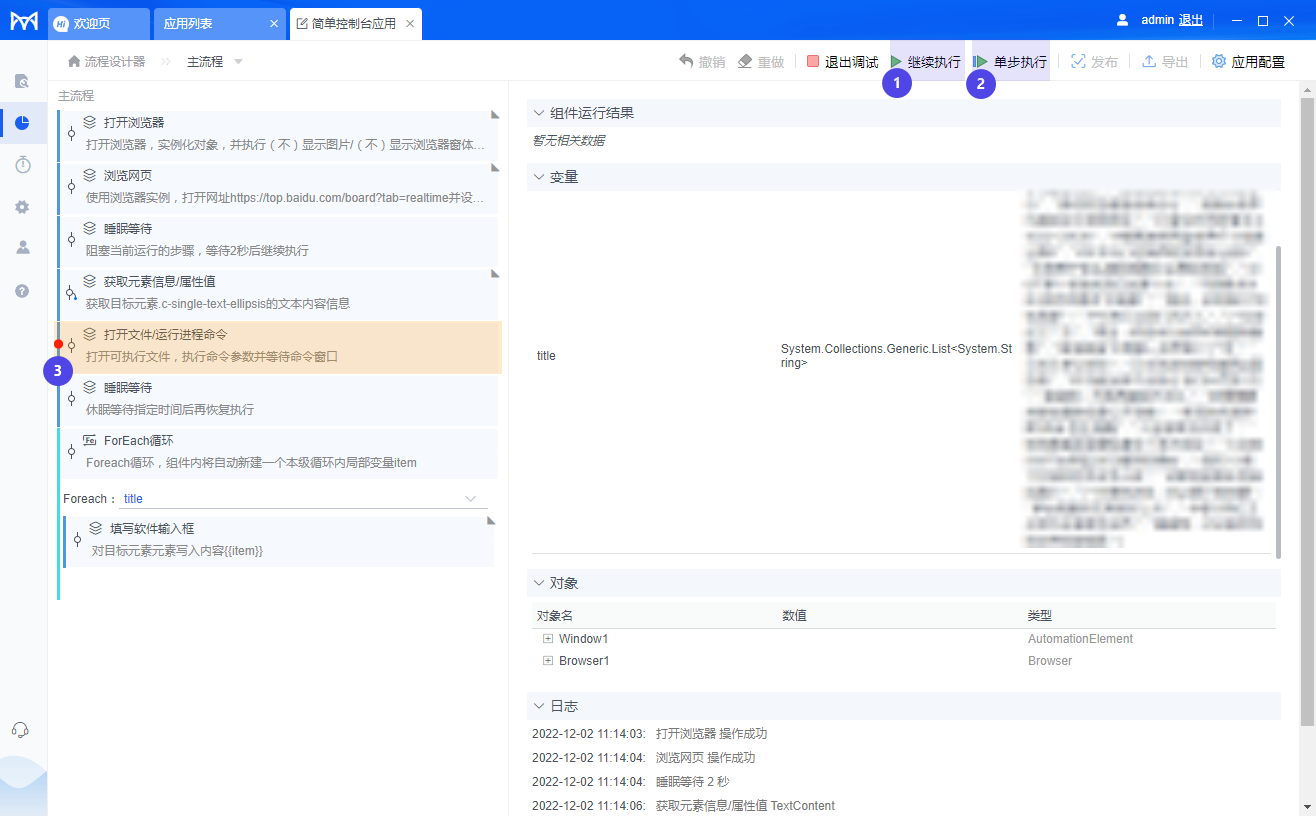1316x816 pixels.
Task: Click the export upload icon labeled 导出
Action: click(1149, 61)
